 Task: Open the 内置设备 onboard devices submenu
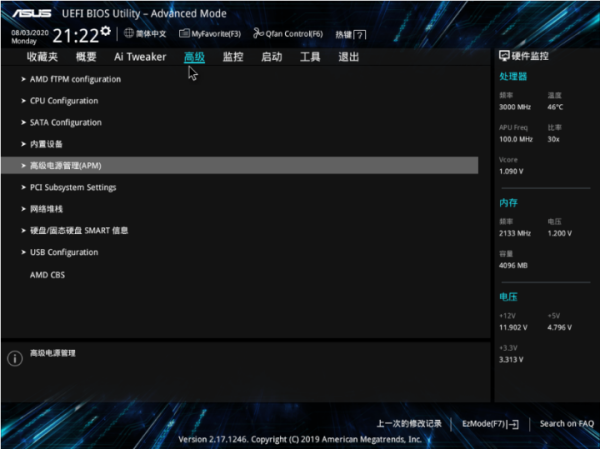(x=46, y=144)
